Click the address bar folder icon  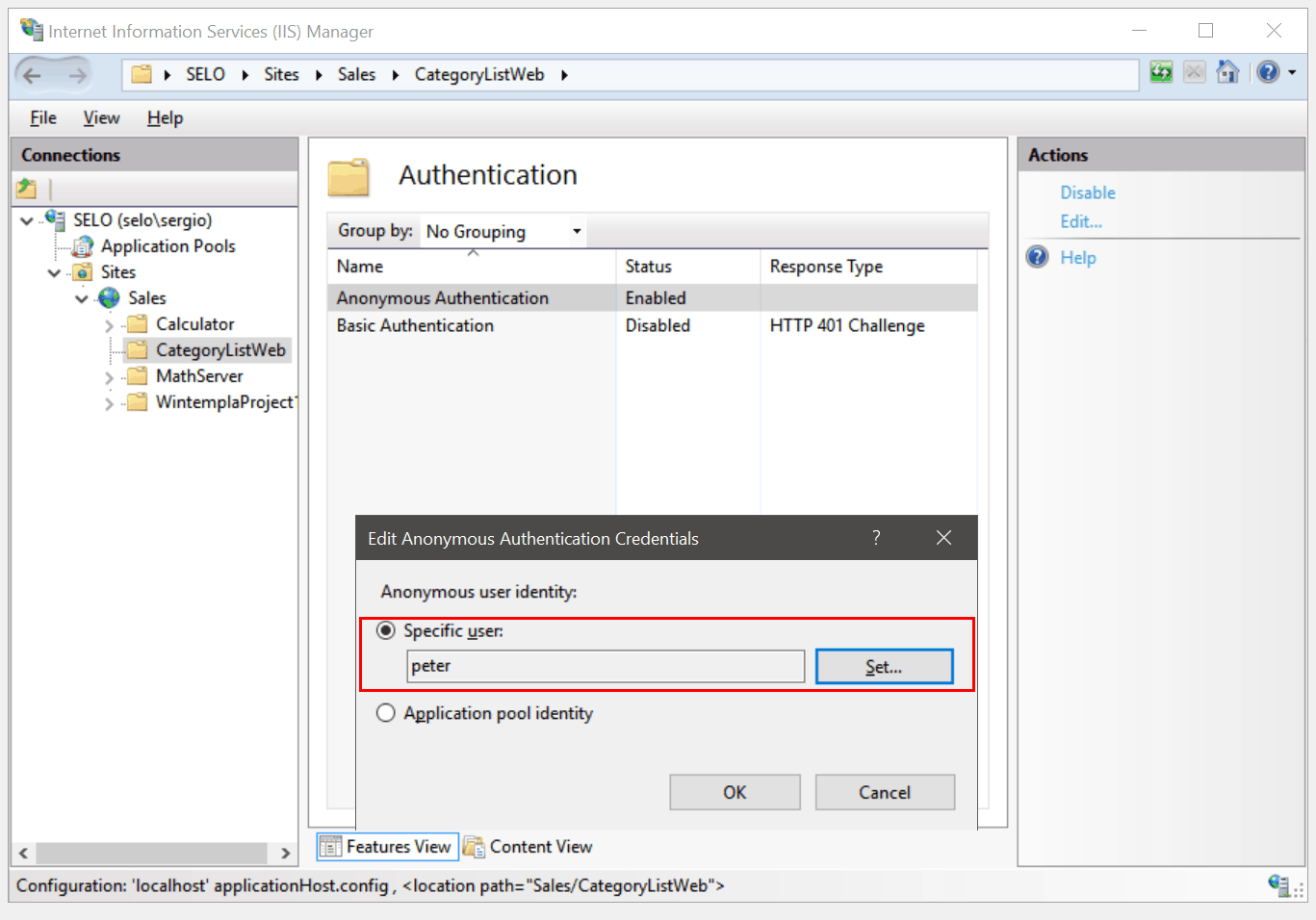(x=142, y=74)
